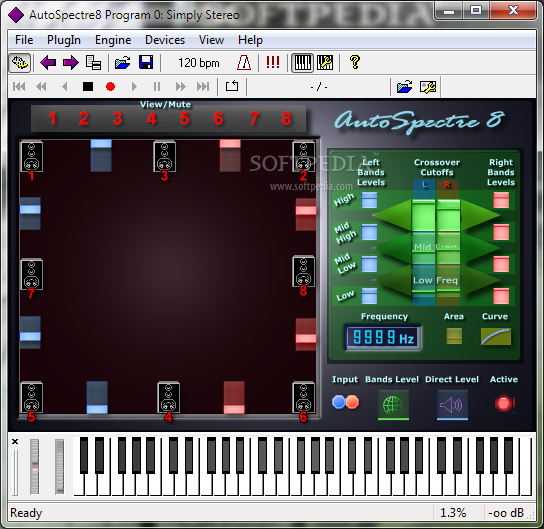Click the Curve shape button

[x=496, y=336]
